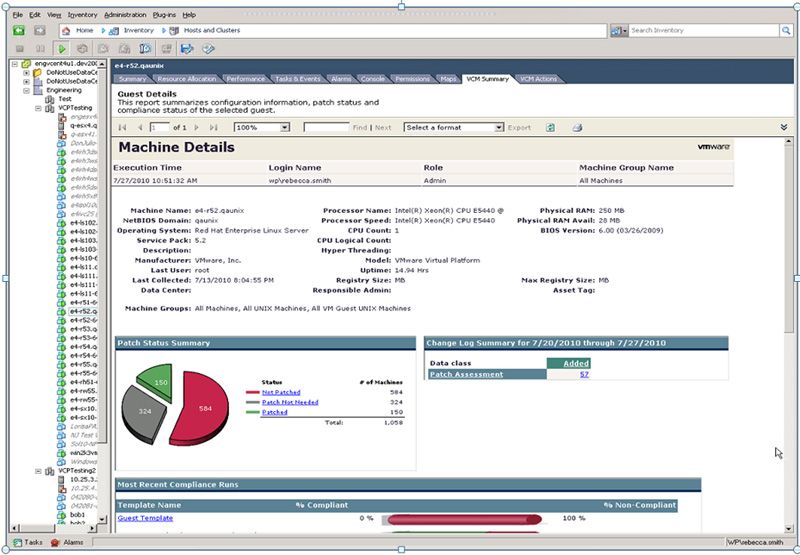Open the Guest Template link

tap(145, 518)
